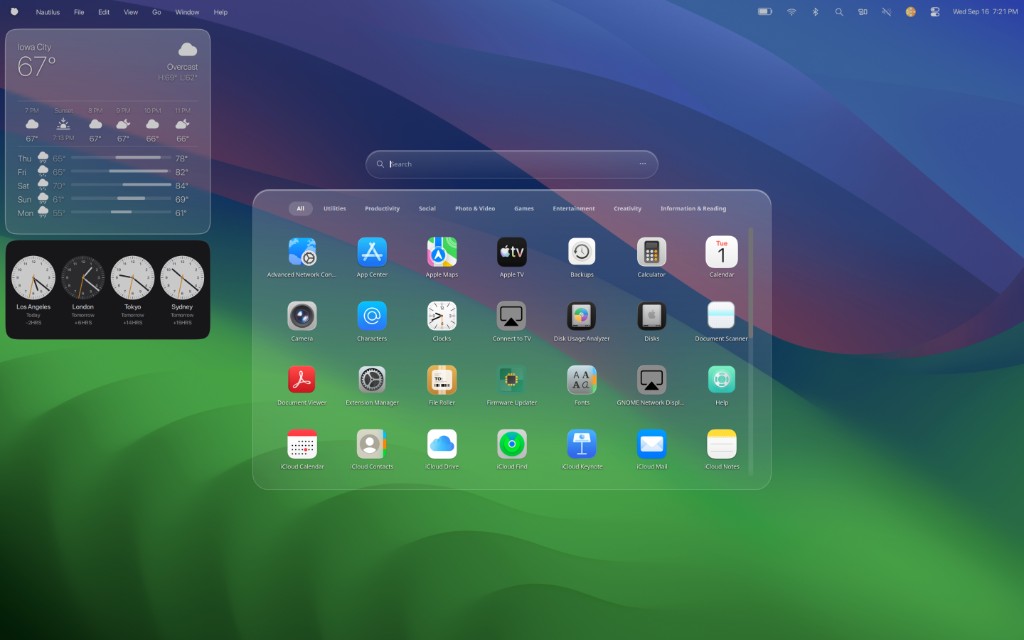Open Spotlight search magnifier in menu bar
This screenshot has width=1024, height=640.
[839, 12]
